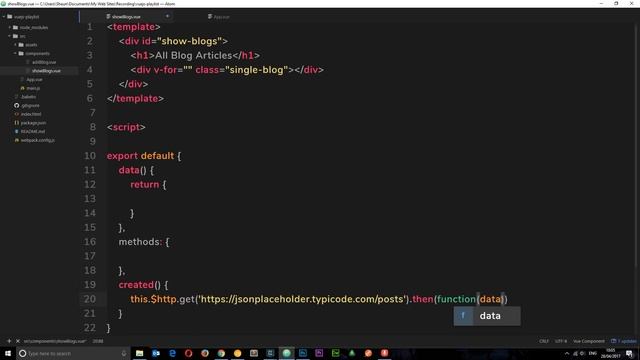
Task: Open App.vue from the project tree
Action: (34, 80)
